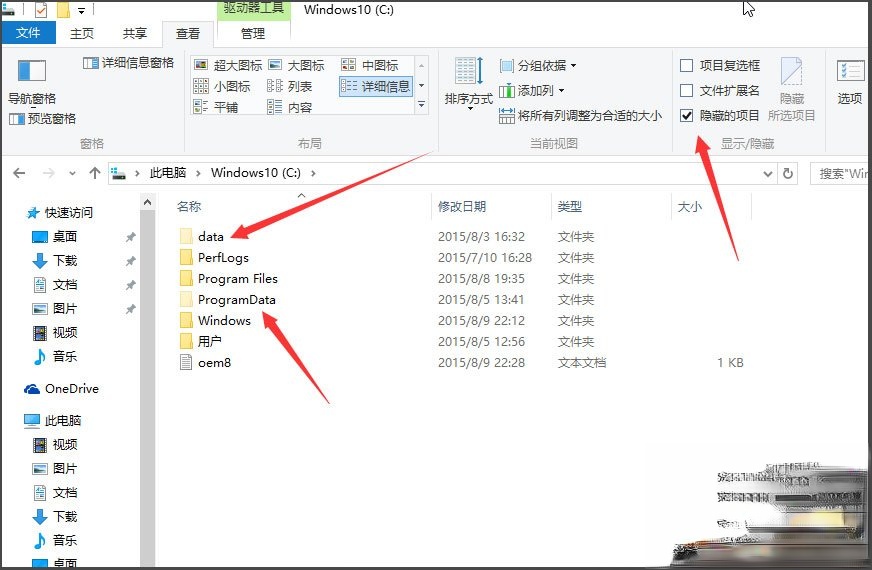Image resolution: width=872 pixels, height=570 pixels.
Task: Choose 内容 content layout
Action: coord(290,107)
